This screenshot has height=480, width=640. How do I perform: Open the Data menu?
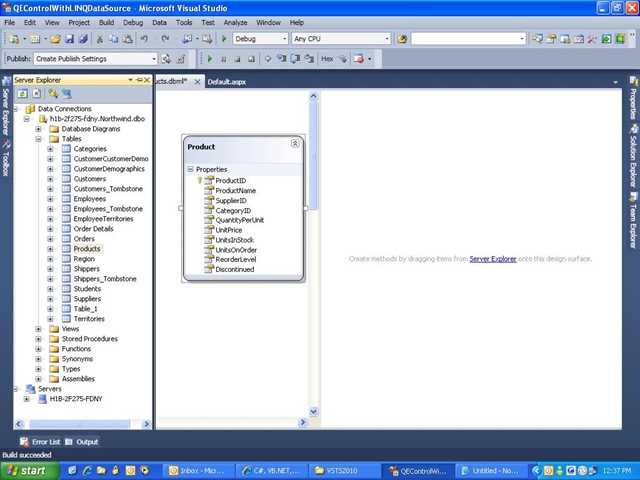(159, 22)
